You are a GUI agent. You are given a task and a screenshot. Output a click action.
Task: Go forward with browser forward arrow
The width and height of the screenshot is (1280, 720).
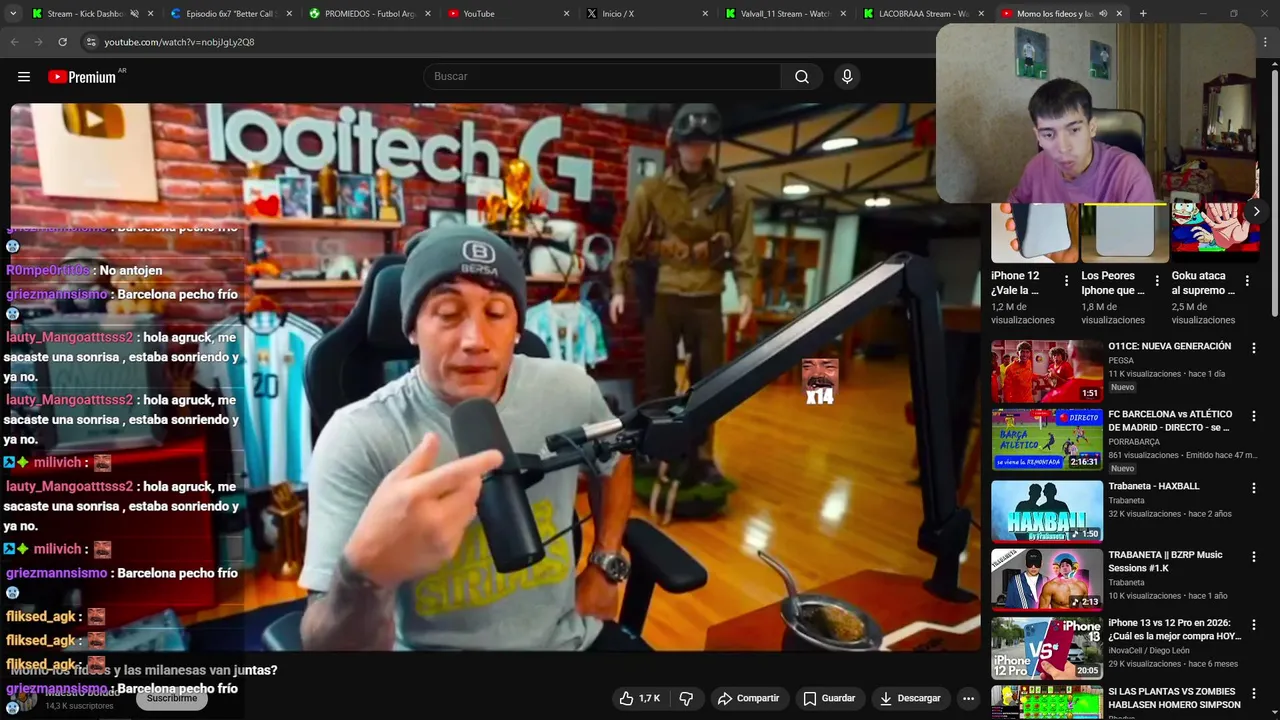[x=38, y=42]
